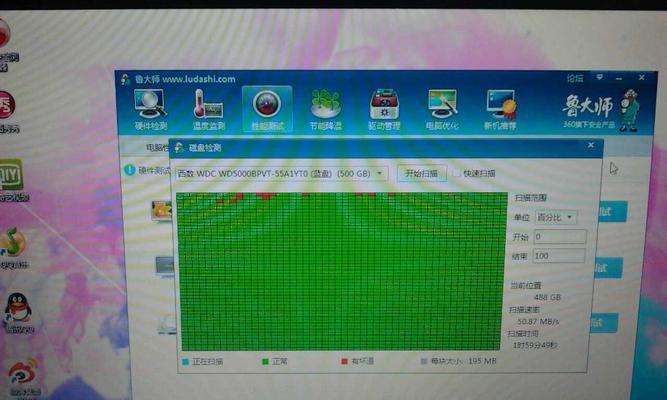Click the 正在扫描 cyan legend swatch
This screenshot has height=400, width=667.
click(185, 362)
